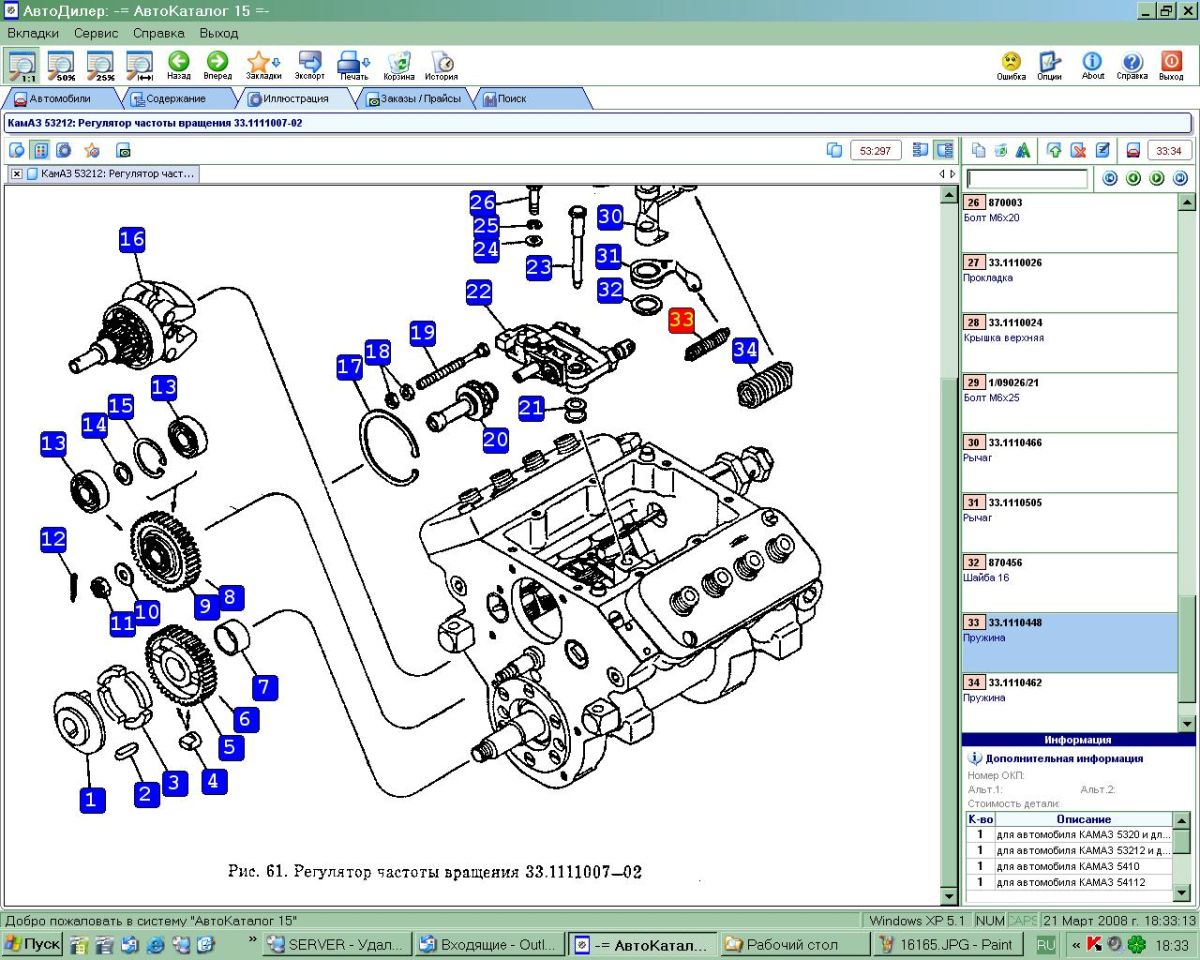Viewport: 1200px width, 960px height.
Task: Click the red X delete parts icon
Action: [1079, 150]
